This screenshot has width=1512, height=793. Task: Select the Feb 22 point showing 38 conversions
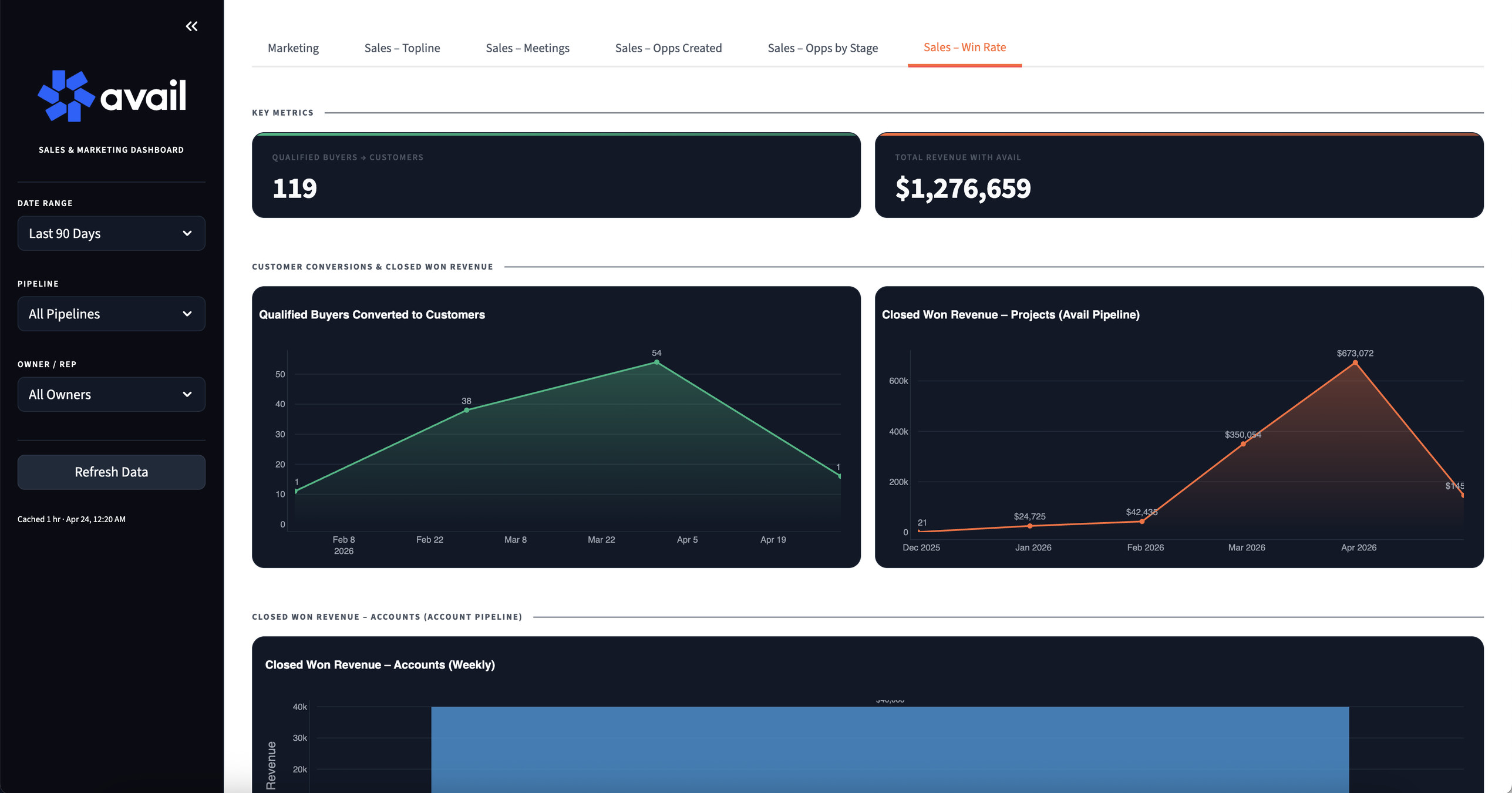[x=465, y=410]
